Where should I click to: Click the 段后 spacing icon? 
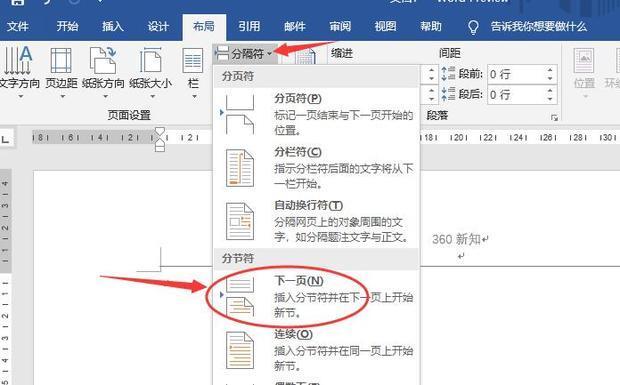[x=448, y=94]
